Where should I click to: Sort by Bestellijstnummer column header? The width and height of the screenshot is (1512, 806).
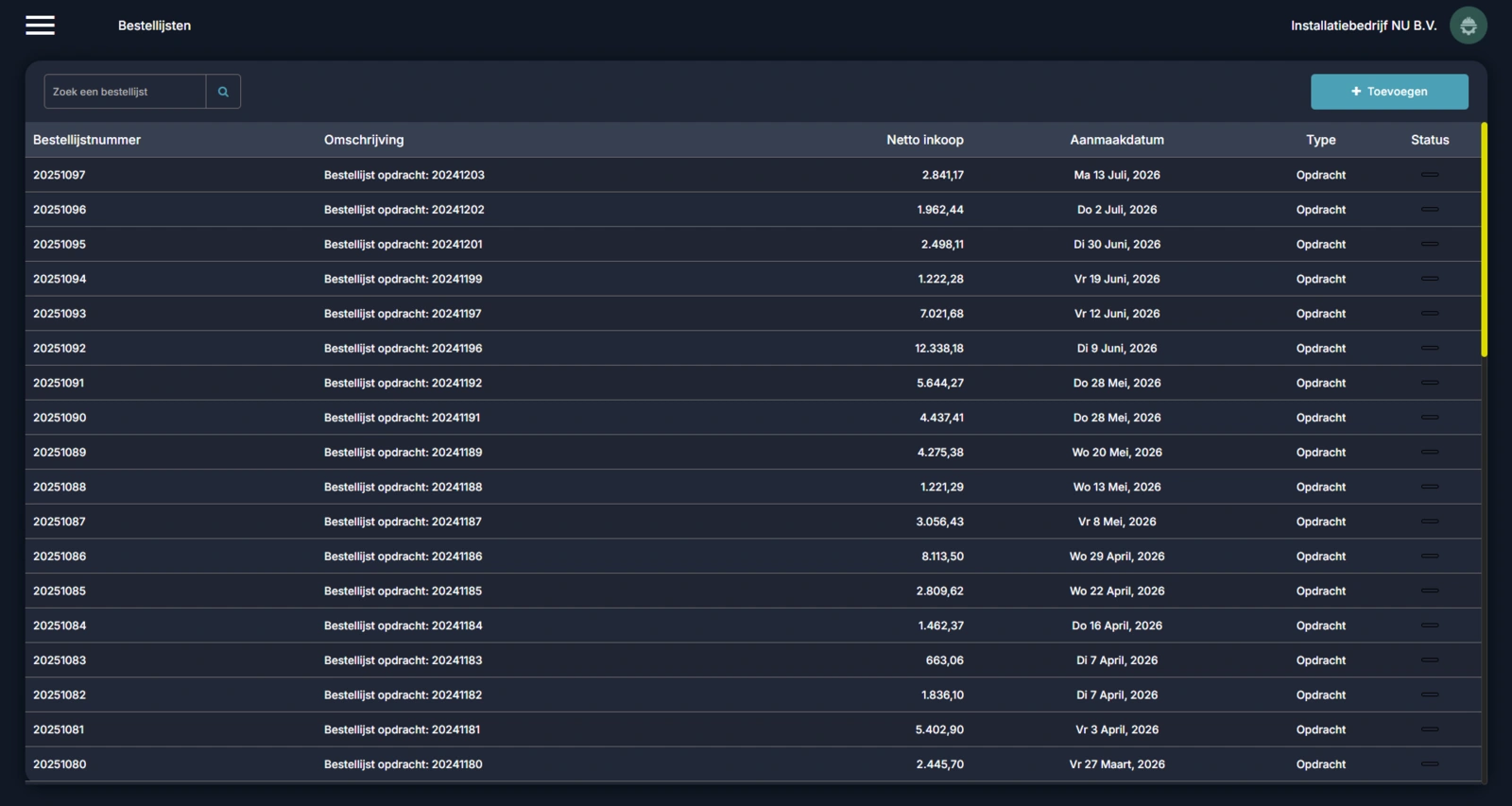click(87, 140)
